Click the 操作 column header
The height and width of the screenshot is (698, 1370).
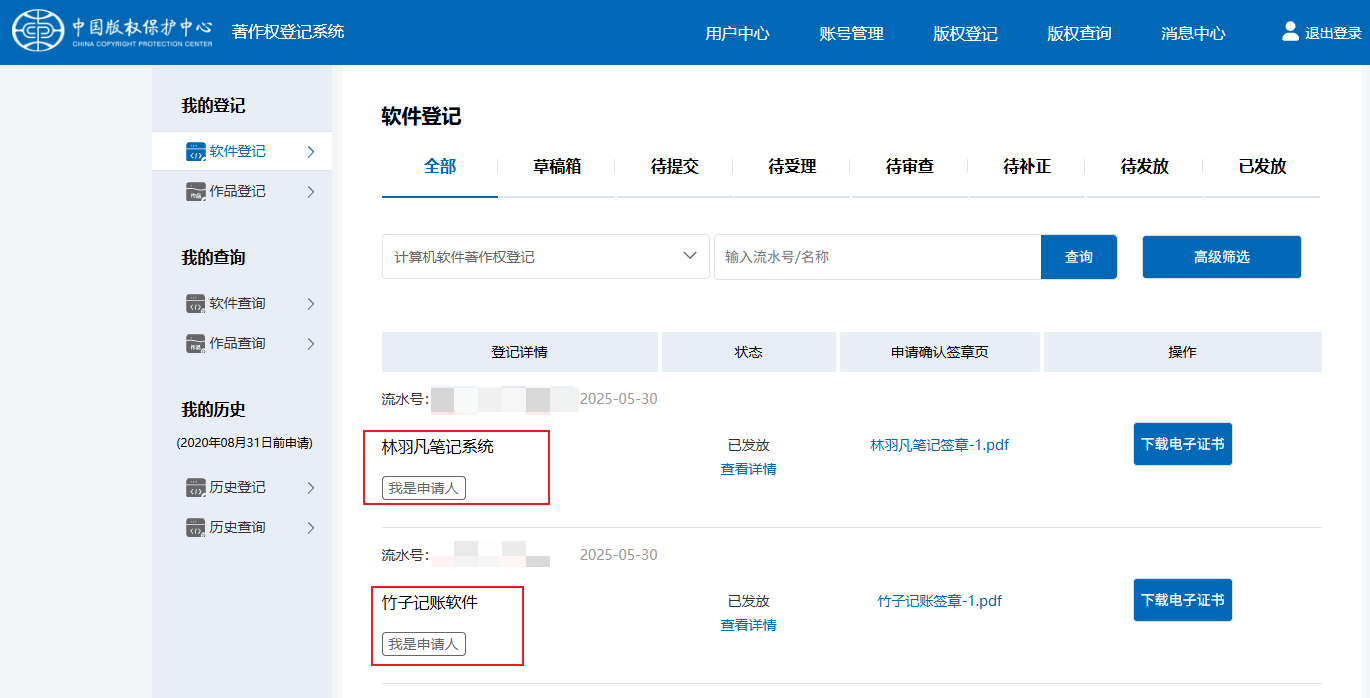pyautogui.click(x=1183, y=352)
